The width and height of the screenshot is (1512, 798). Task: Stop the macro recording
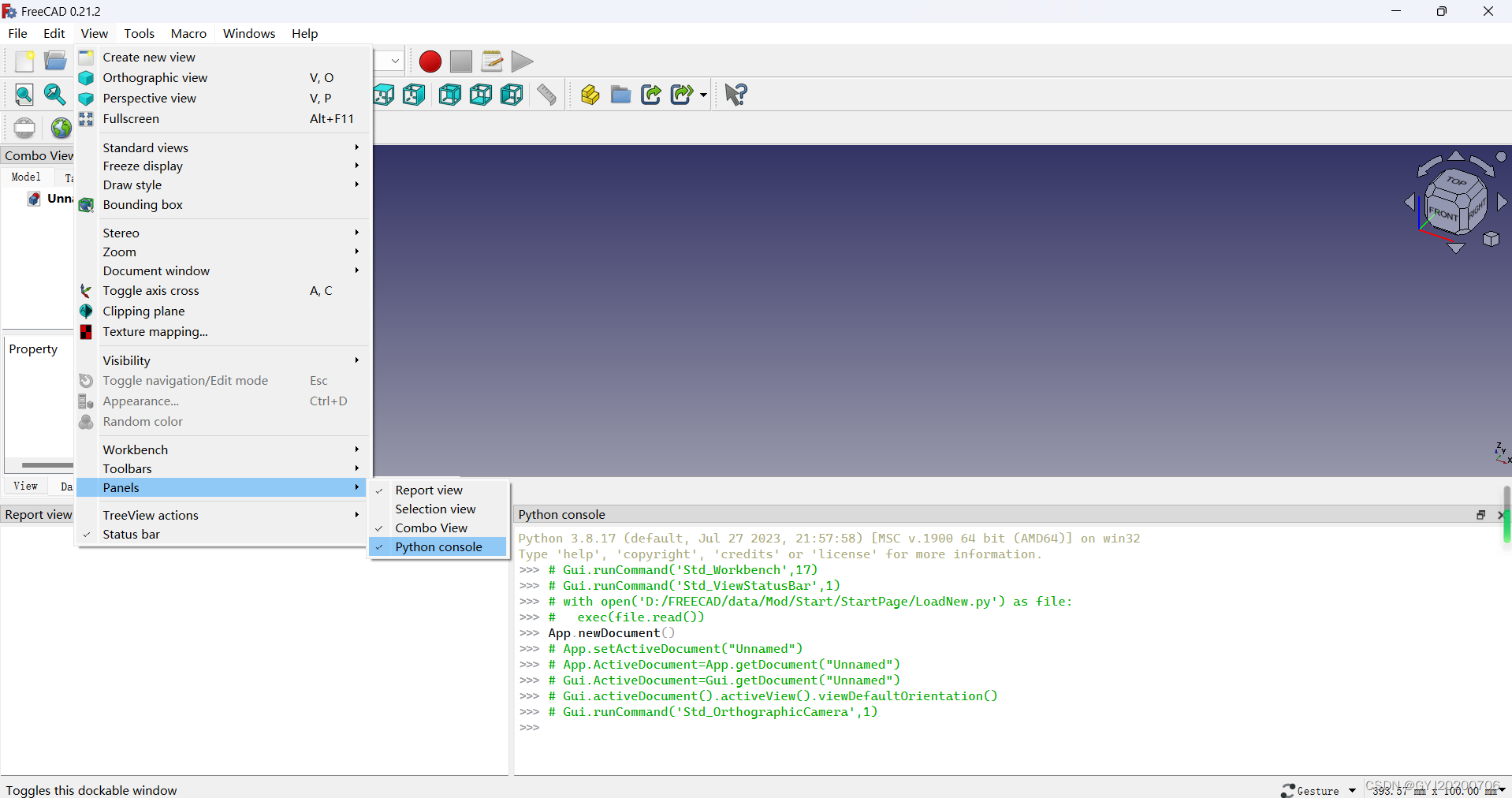(460, 62)
